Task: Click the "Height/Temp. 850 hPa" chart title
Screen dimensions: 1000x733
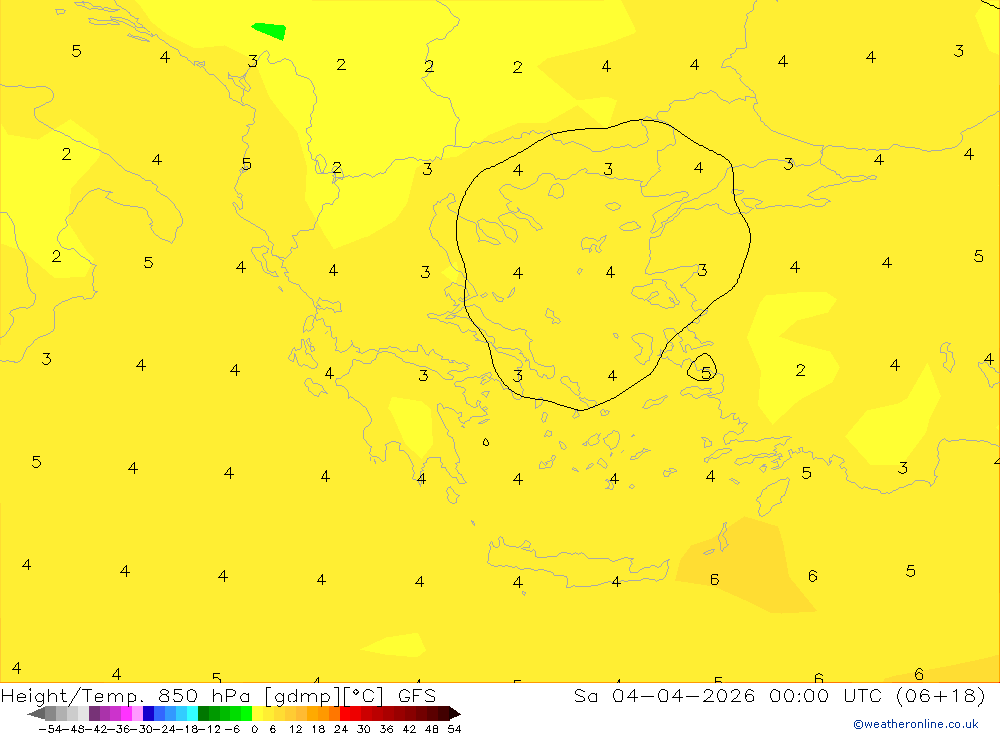Action: coord(126,696)
